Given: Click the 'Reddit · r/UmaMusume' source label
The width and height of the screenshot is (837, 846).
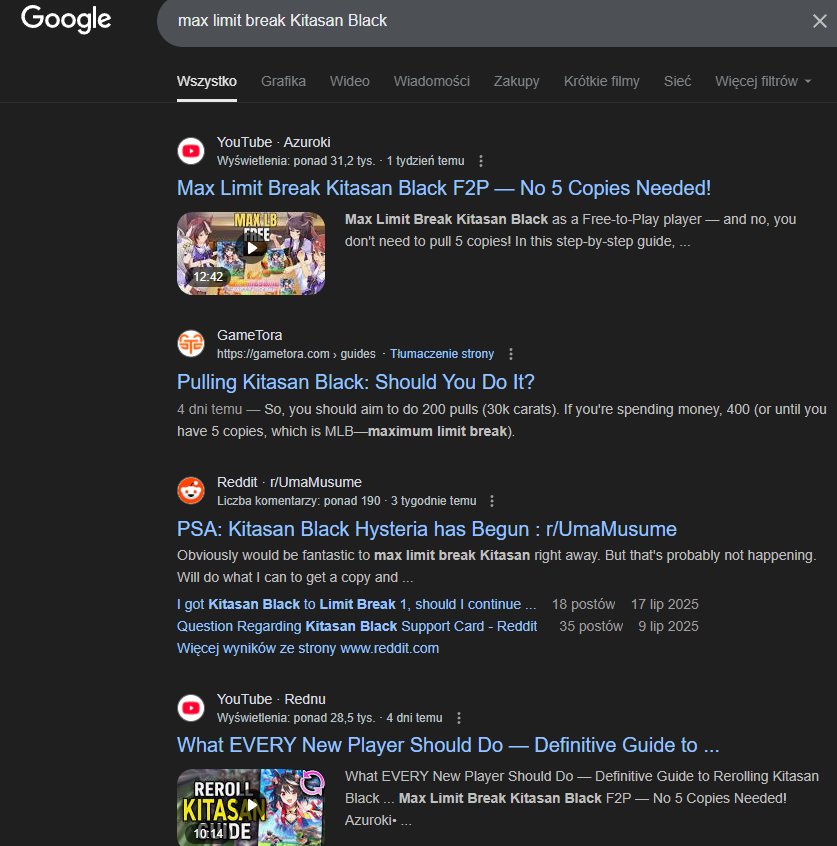Looking at the screenshot, I should (x=289, y=482).
